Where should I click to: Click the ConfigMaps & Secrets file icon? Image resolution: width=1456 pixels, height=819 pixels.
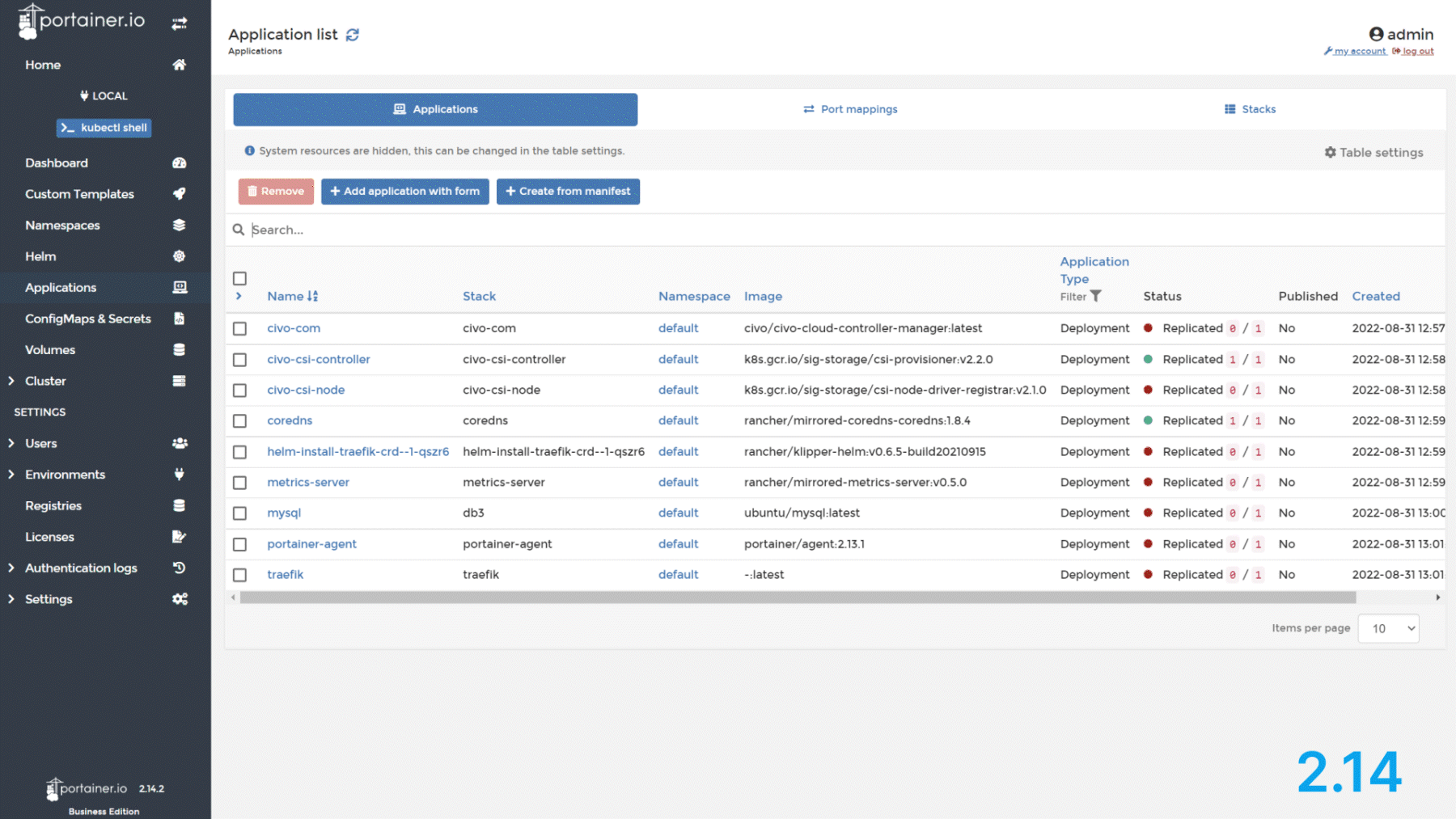180,319
